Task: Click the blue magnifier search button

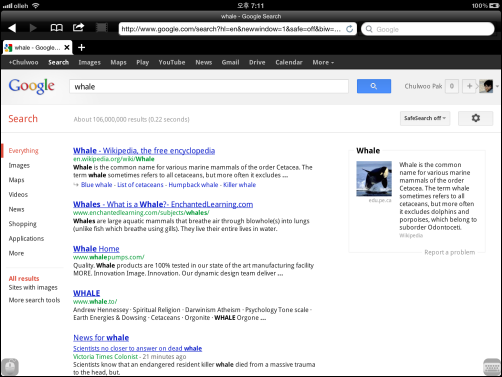Action: 374,86
